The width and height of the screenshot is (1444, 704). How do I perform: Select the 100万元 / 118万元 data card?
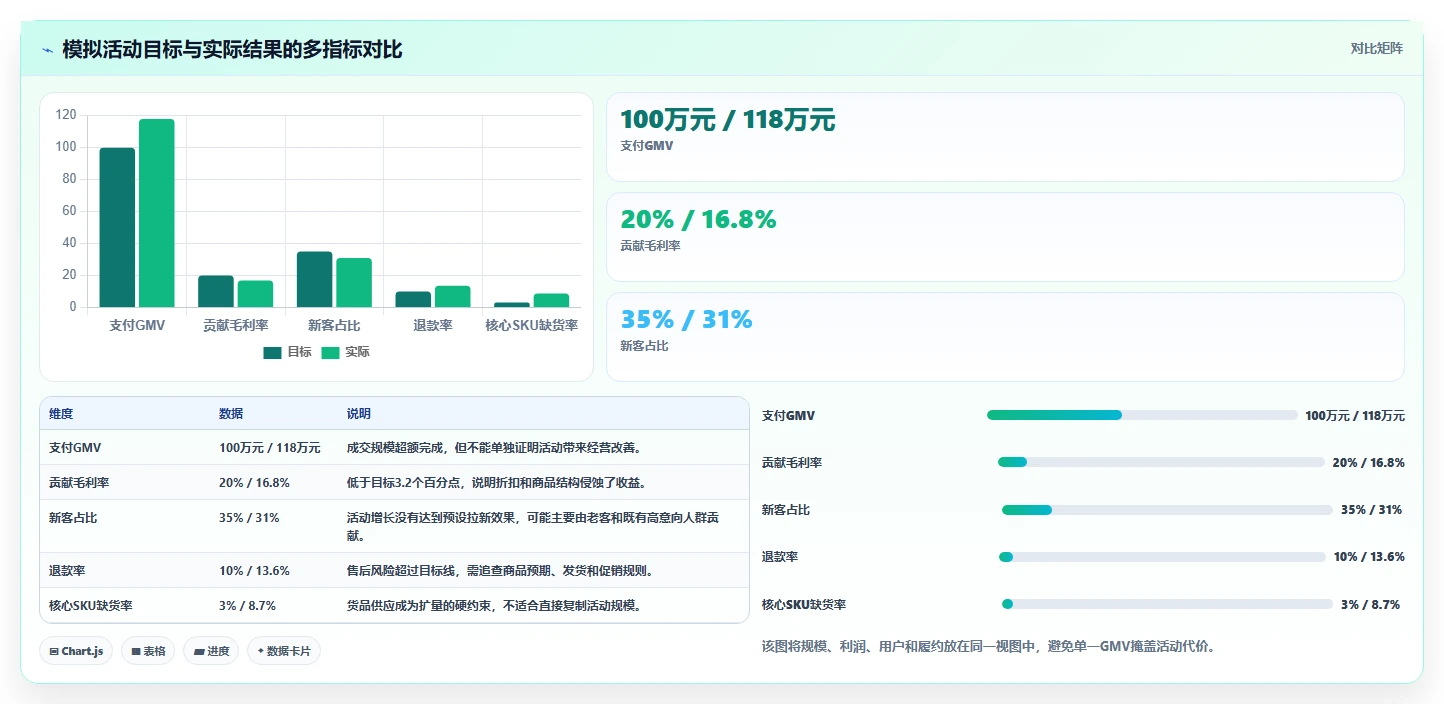pos(1005,137)
